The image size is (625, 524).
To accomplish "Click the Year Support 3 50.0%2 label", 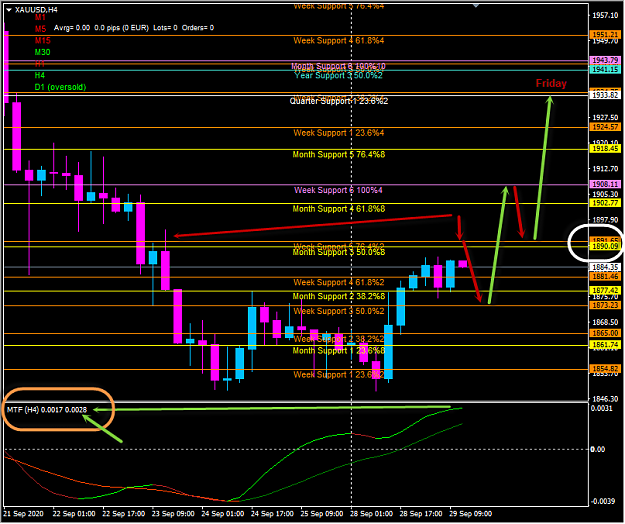I will pos(338,76).
